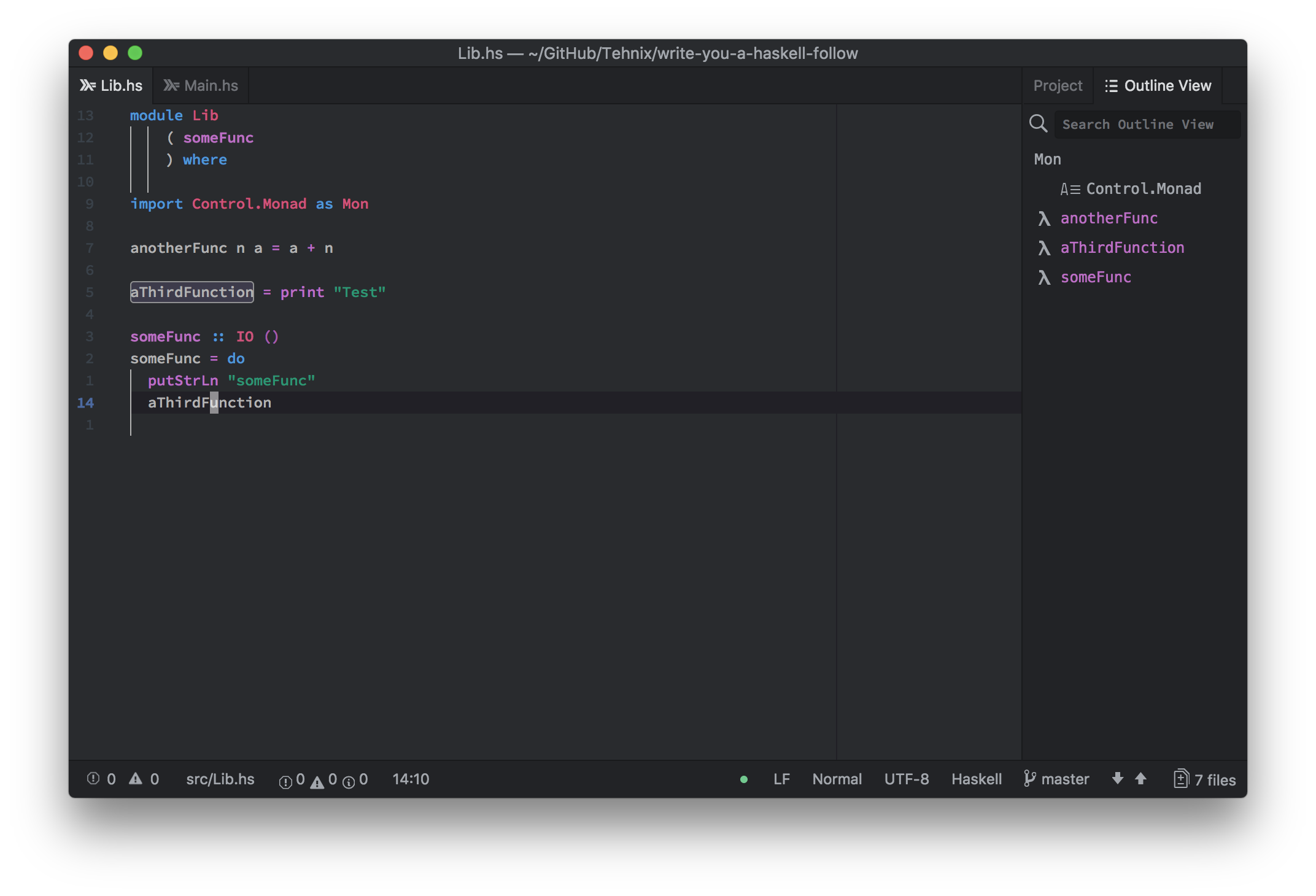The height and width of the screenshot is (896, 1316).
Task: Switch to the Lib.hs tab
Action: coord(111,86)
